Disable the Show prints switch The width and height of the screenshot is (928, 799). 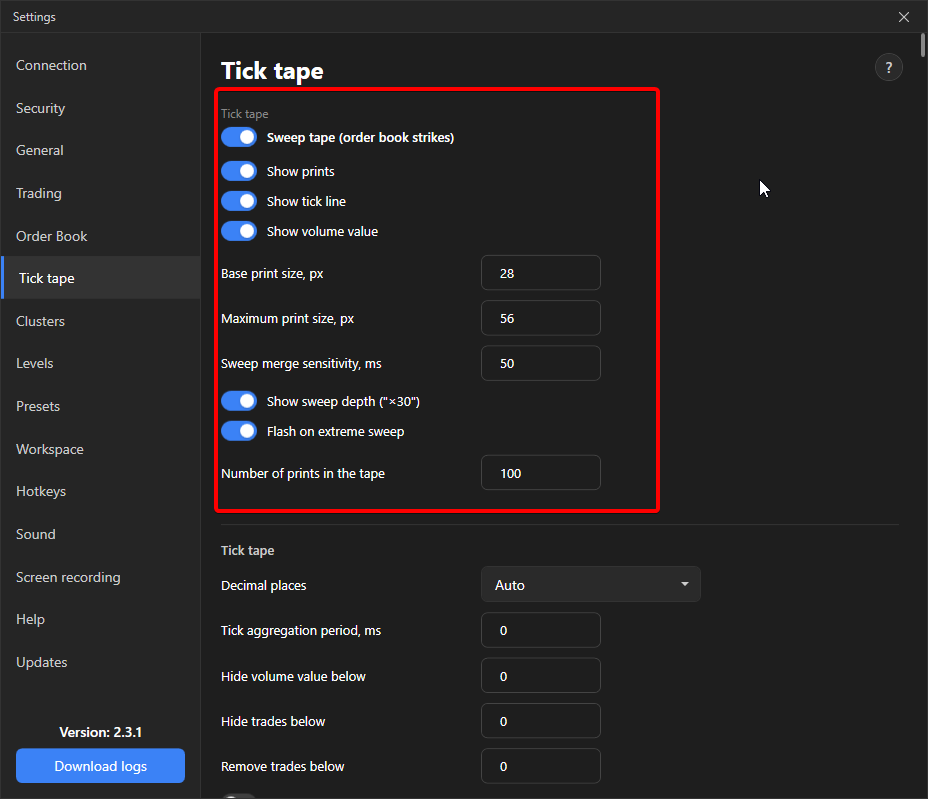click(x=239, y=171)
